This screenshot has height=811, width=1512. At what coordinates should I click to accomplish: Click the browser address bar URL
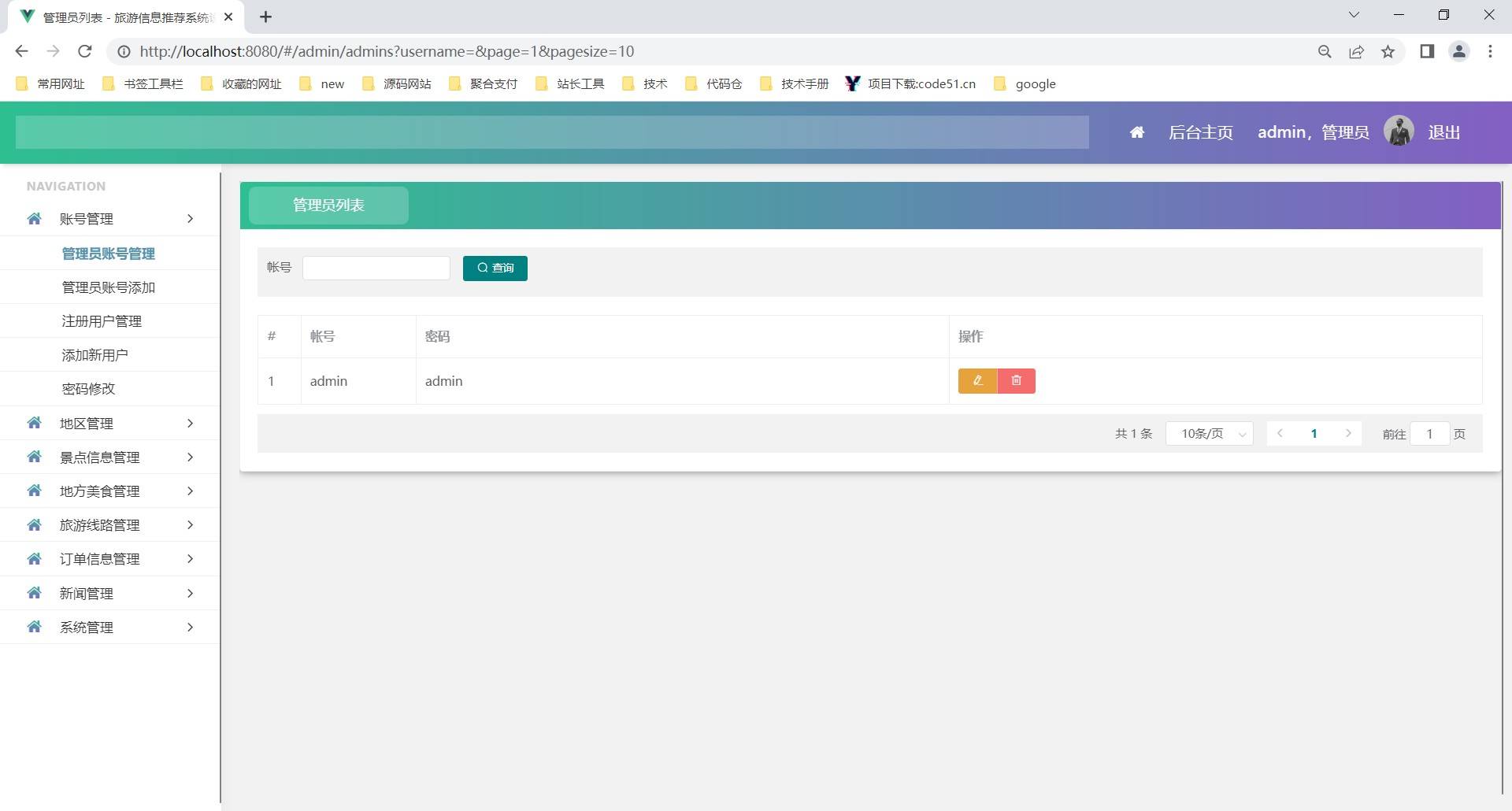click(387, 51)
